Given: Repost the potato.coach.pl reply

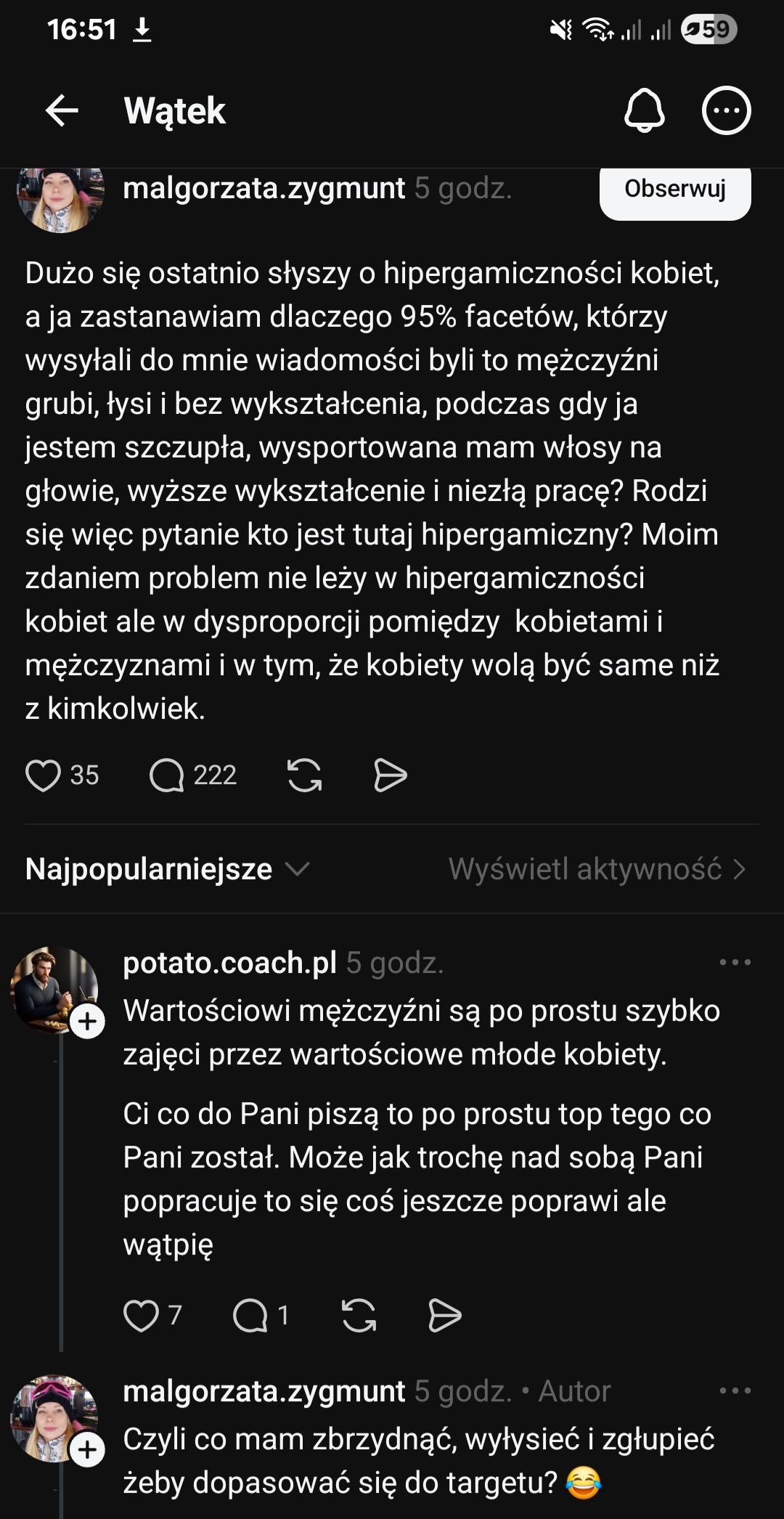Looking at the screenshot, I should (359, 1315).
